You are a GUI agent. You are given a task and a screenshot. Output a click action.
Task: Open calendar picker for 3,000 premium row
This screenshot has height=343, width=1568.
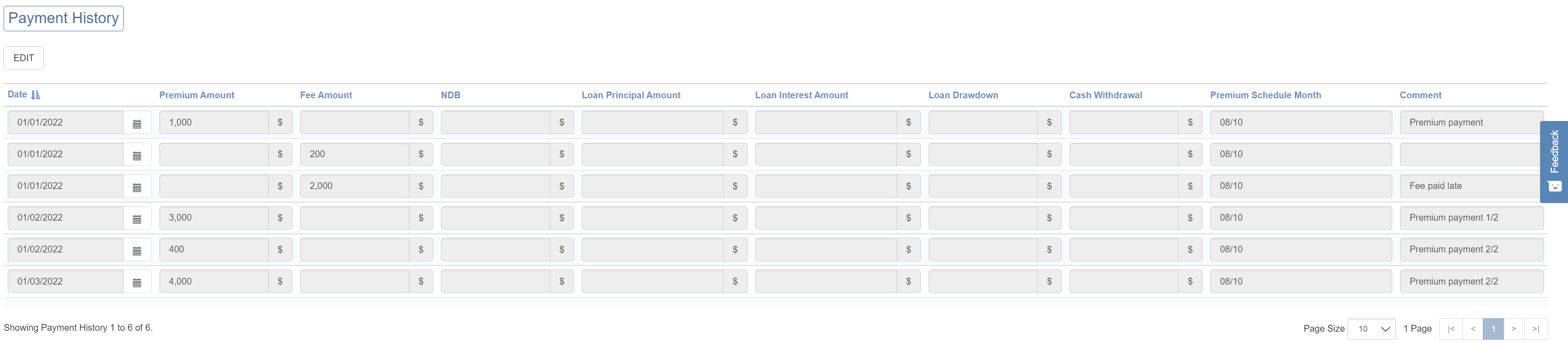137,218
